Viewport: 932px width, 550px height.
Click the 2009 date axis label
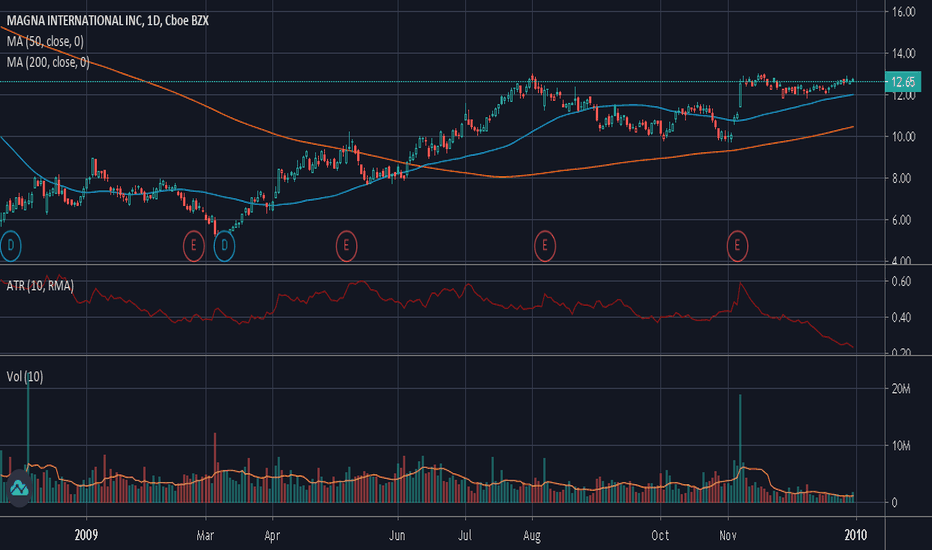(86, 535)
